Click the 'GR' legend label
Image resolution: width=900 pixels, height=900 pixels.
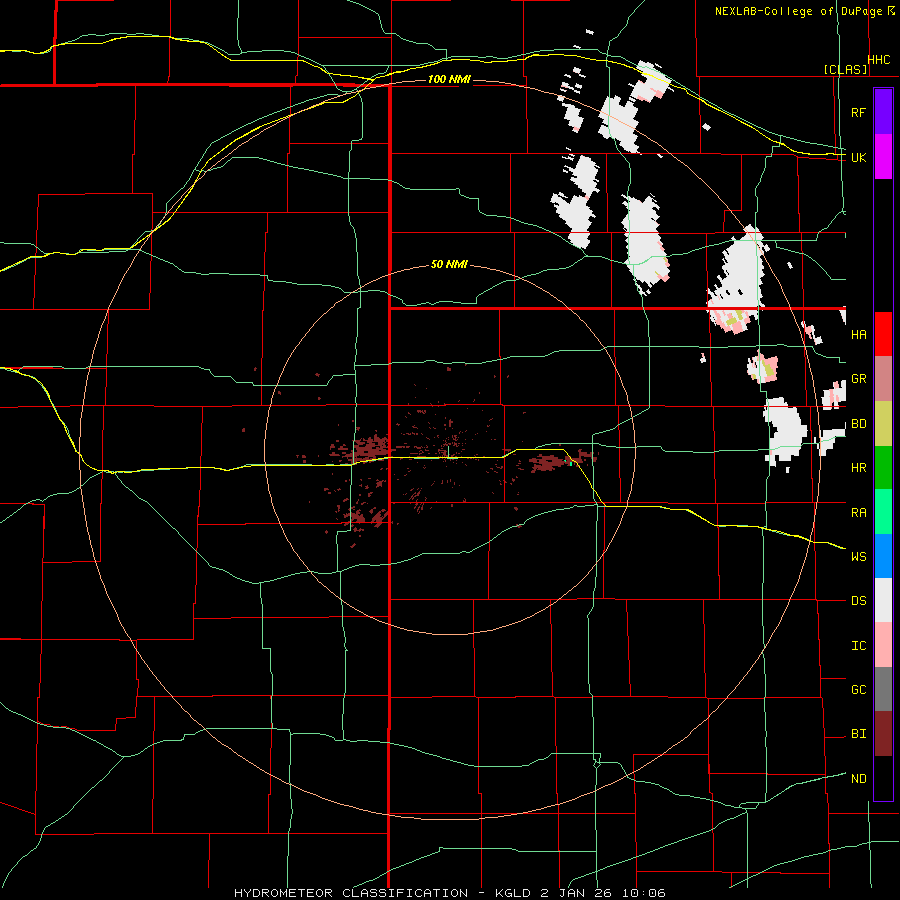click(x=859, y=379)
